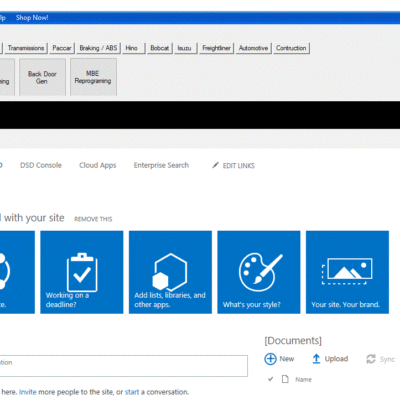Image resolution: width=400 pixels, height=400 pixels.
Task: Select the Hino button
Action: tap(134, 48)
